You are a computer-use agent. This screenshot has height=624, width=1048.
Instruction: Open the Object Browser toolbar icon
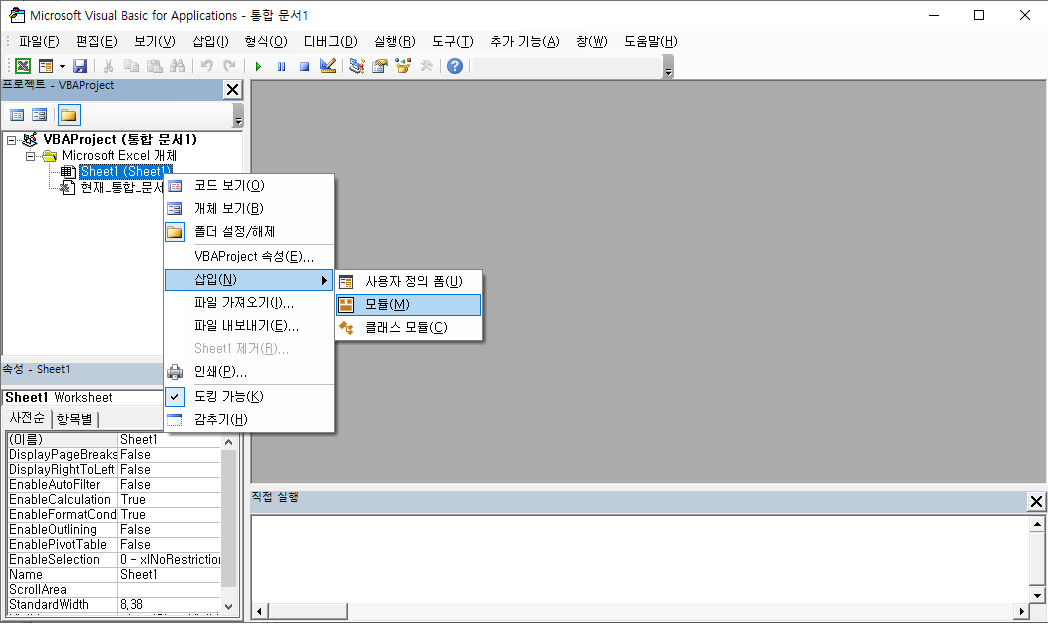coord(403,66)
